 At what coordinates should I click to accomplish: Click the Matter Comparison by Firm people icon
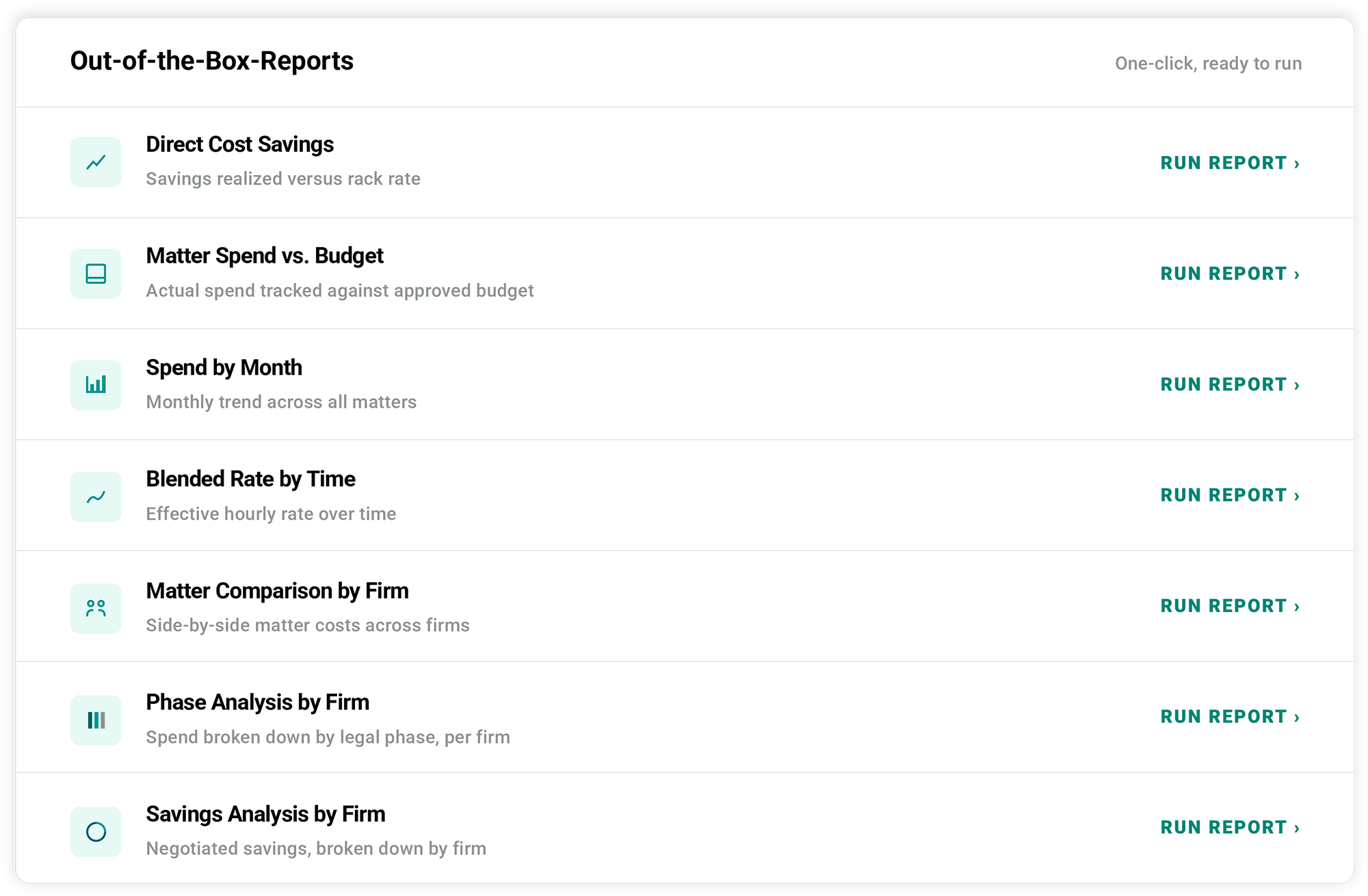(x=96, y=608)
